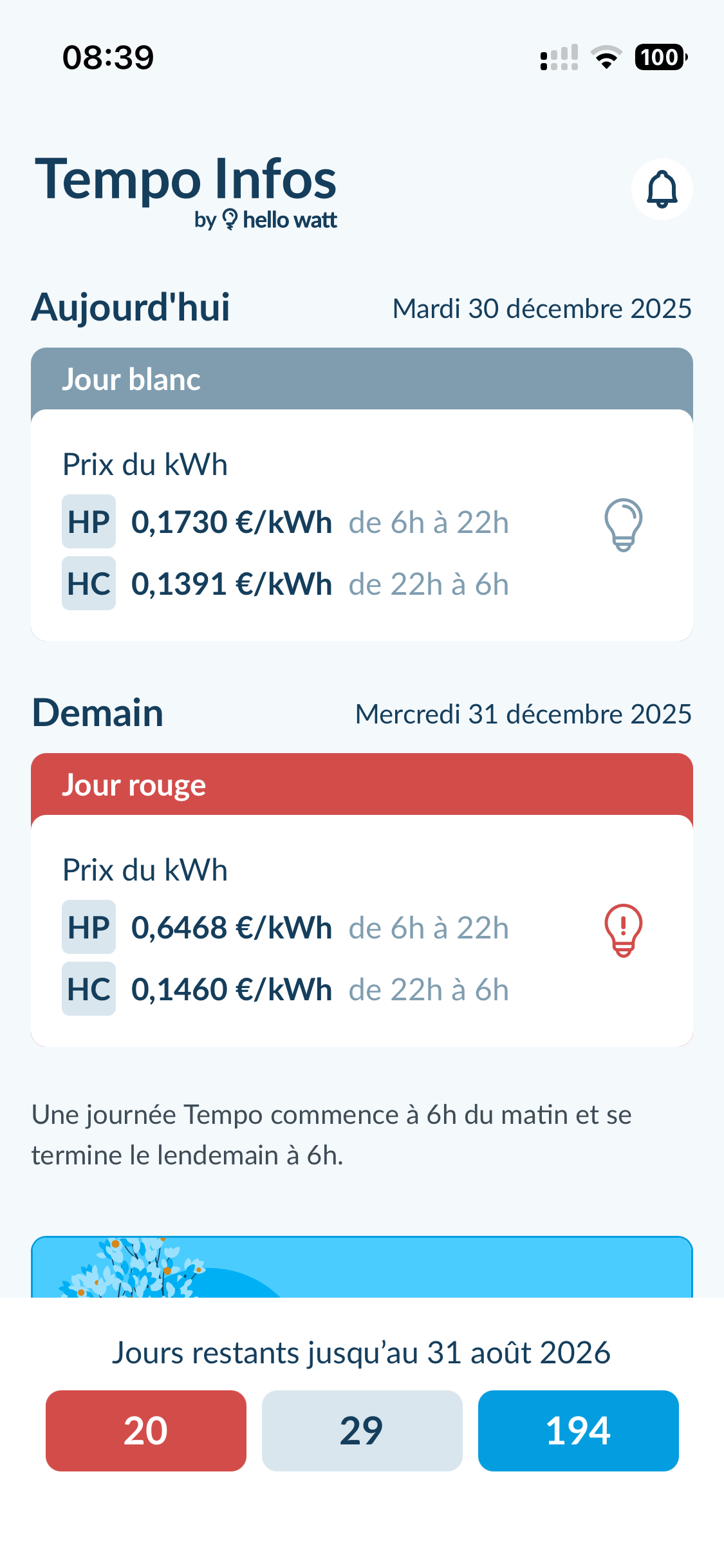Select the red days remaining counter 20

tap(146, 1431)
